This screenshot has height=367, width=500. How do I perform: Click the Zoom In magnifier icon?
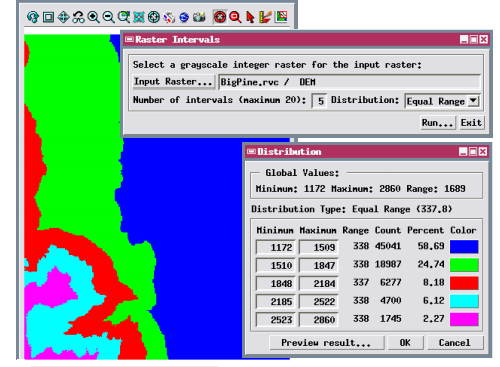(93, 17)
